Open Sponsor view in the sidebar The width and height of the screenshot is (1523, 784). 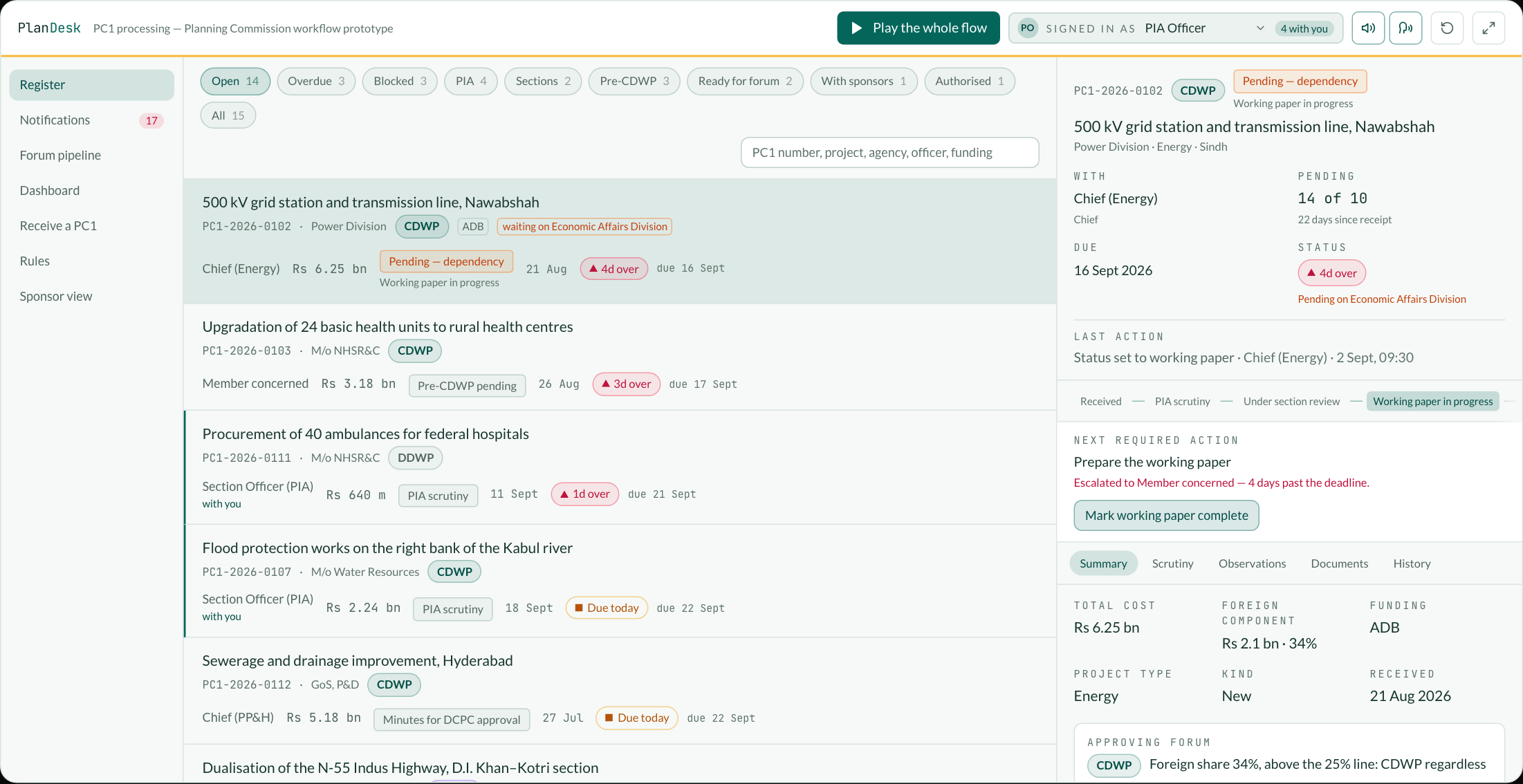[x=91, y=297]
